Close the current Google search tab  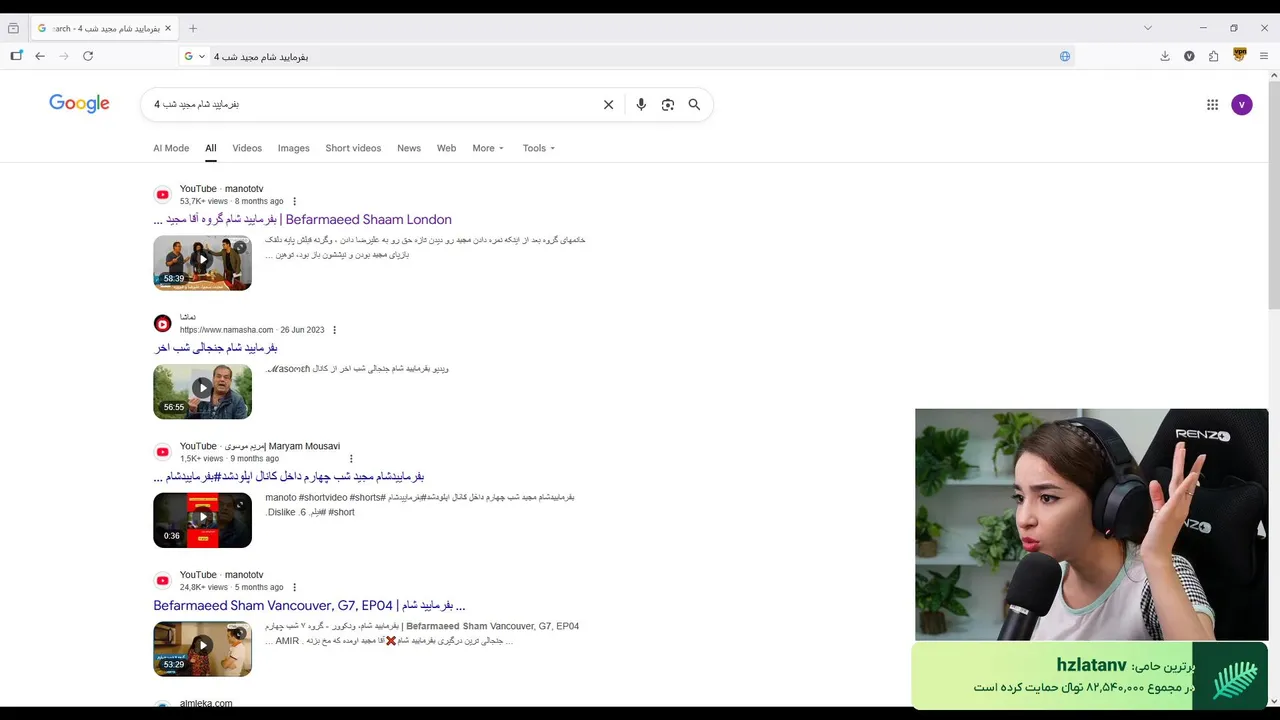(168, 28)
